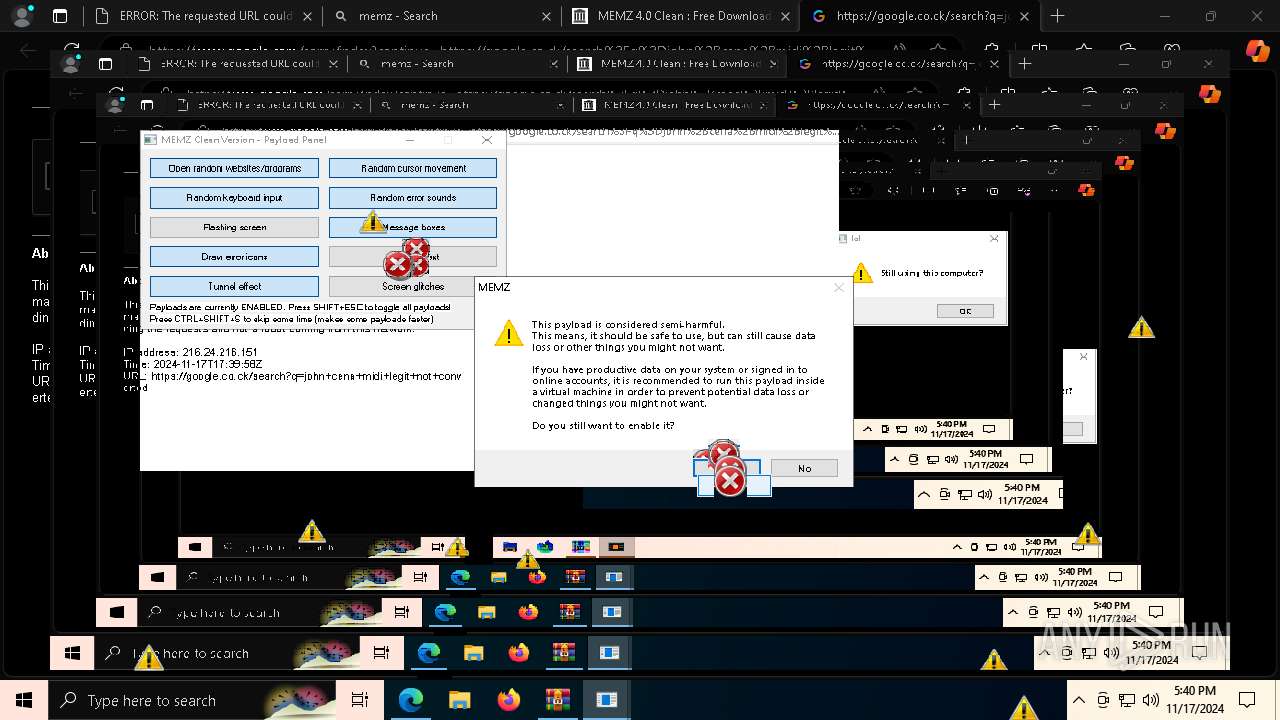Close the outermost 'ERROR: The requested URL' tab
The width and height of the screenshot is (1280, 720).
coord(307,16)
